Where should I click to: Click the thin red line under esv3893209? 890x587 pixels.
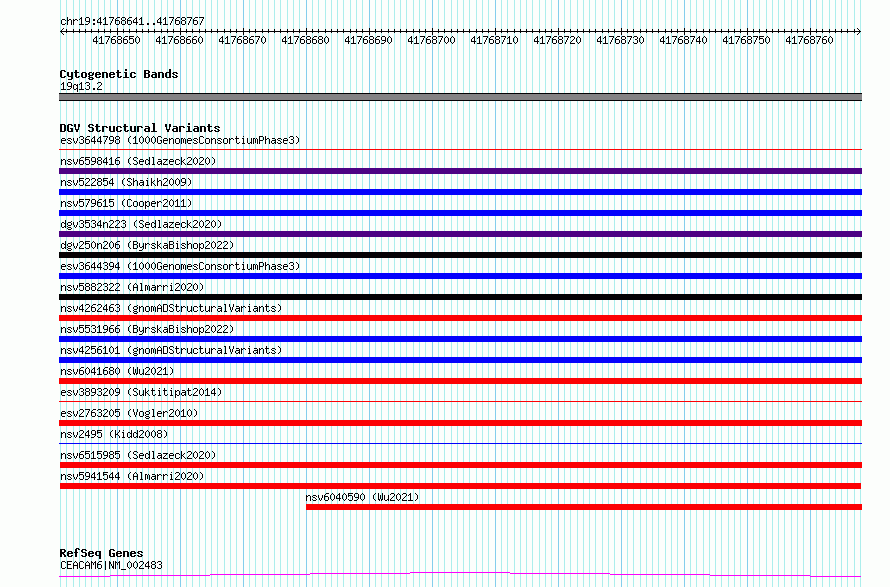pyautogui.click(x=460, y=402)
